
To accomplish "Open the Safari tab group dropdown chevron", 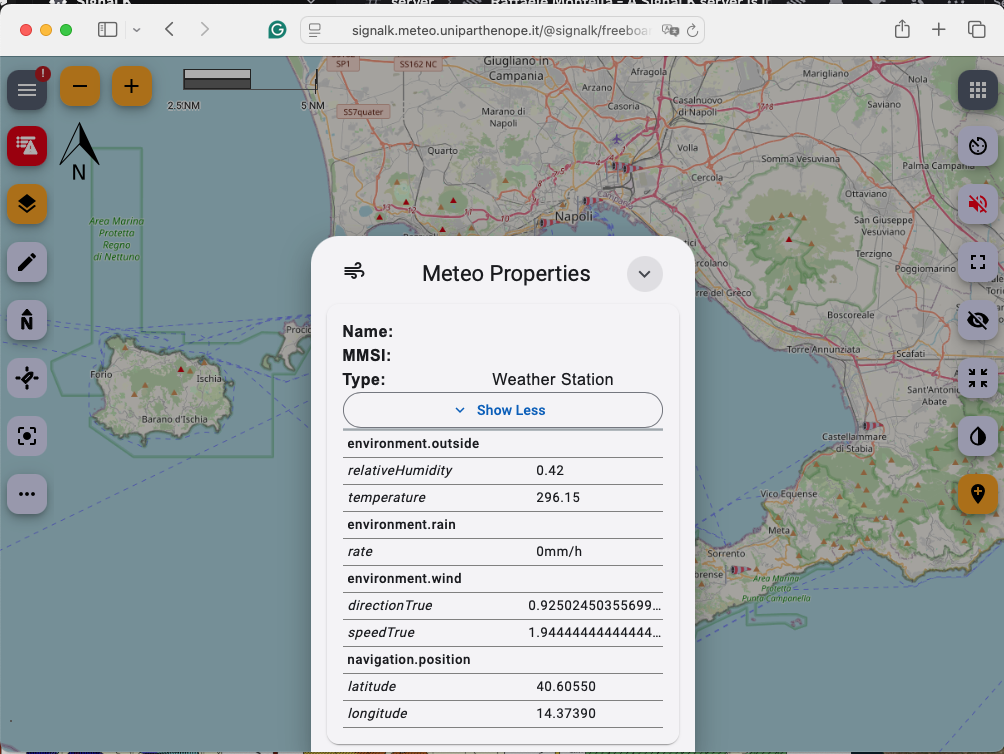I will point(136,30).
